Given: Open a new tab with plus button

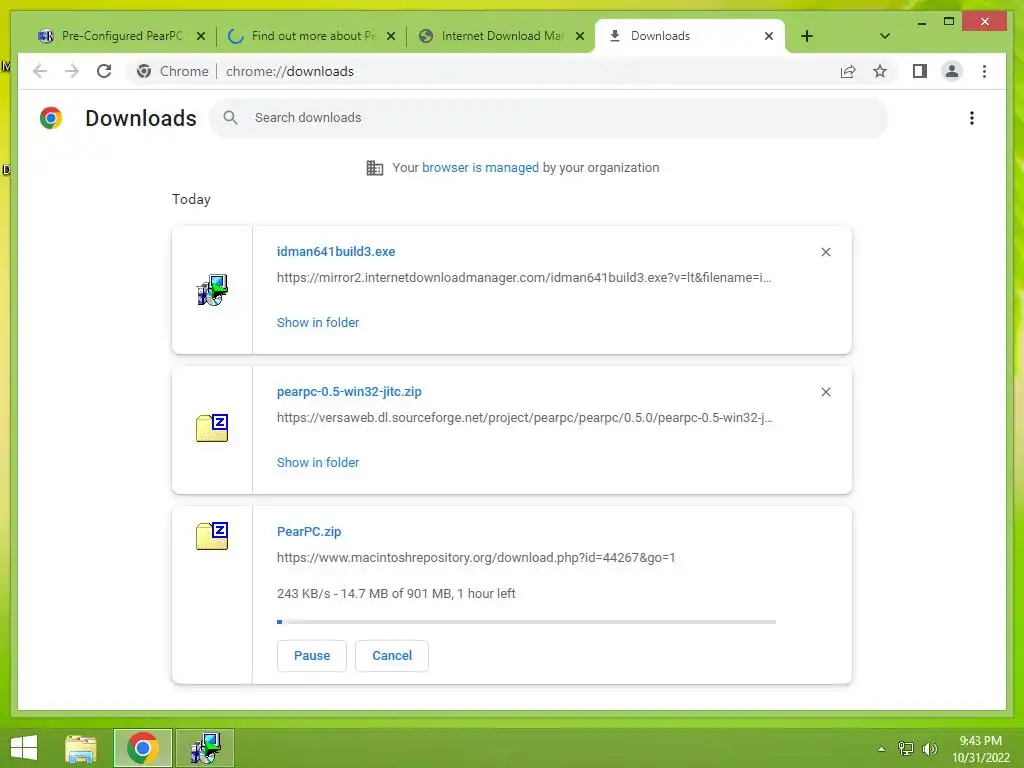Looking at the screenshot, I should tap(807, 36).
